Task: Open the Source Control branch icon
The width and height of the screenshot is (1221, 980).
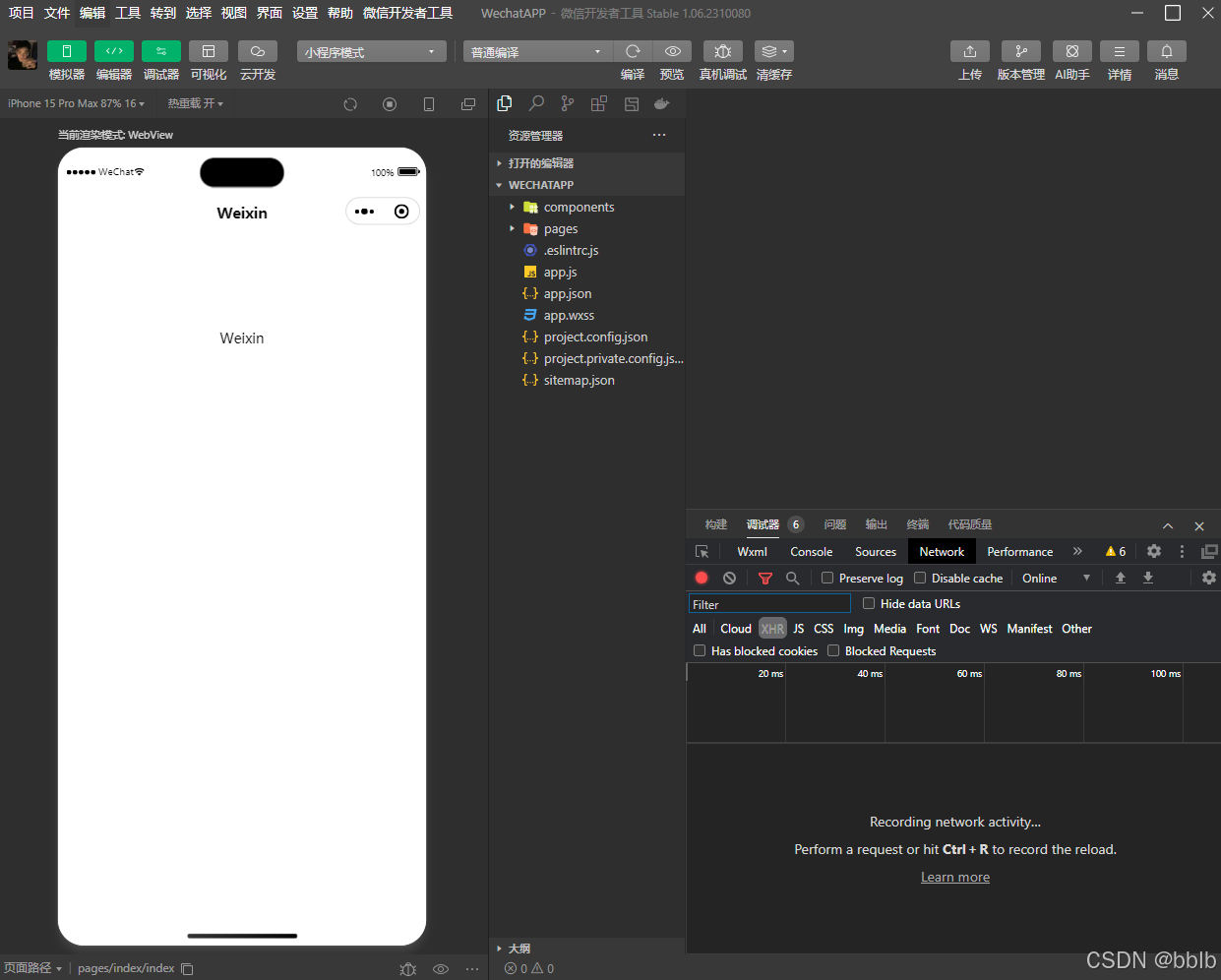Action: pos(568,103)
